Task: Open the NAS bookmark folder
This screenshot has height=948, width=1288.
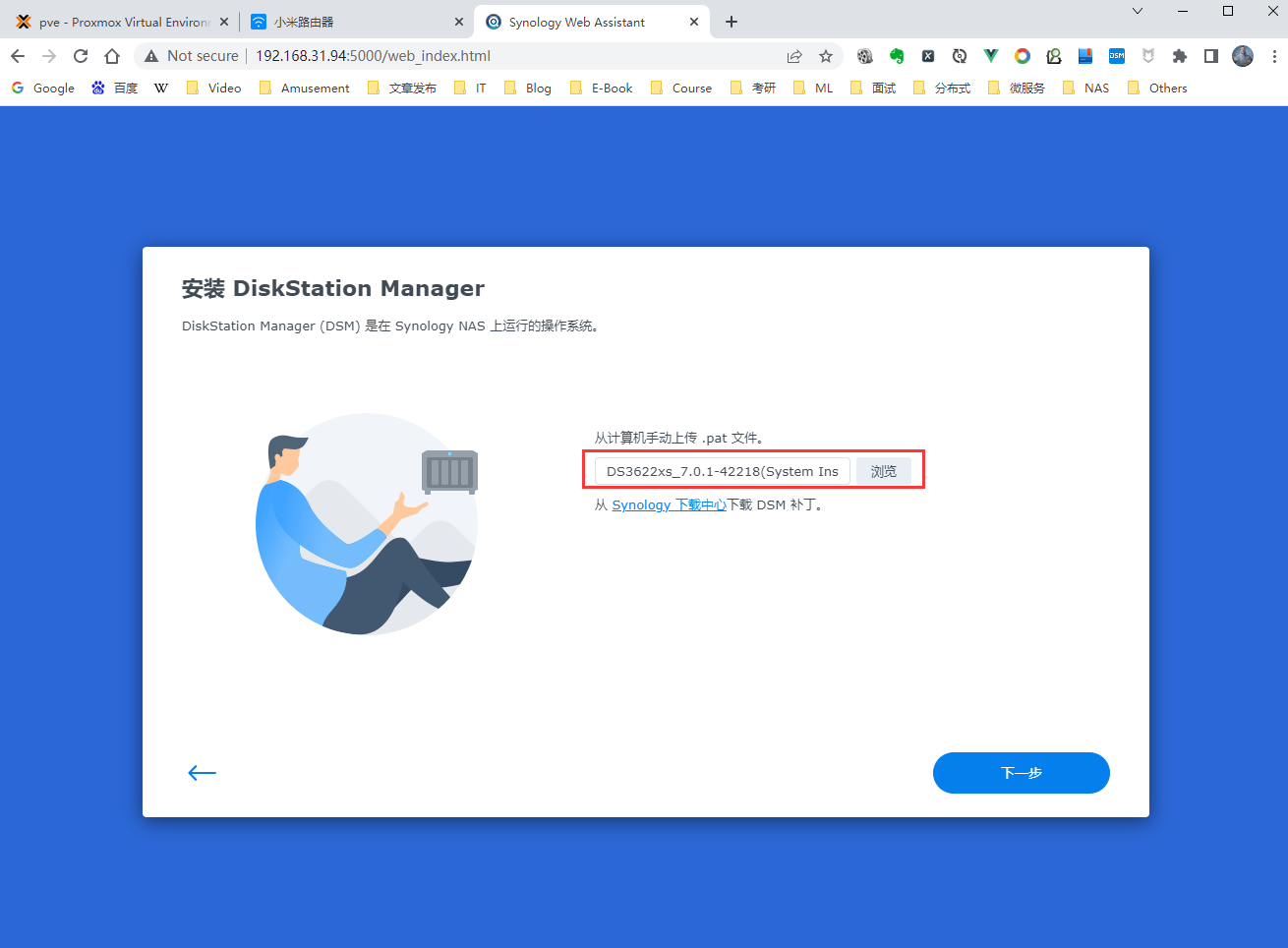Action: (1085, 89)
